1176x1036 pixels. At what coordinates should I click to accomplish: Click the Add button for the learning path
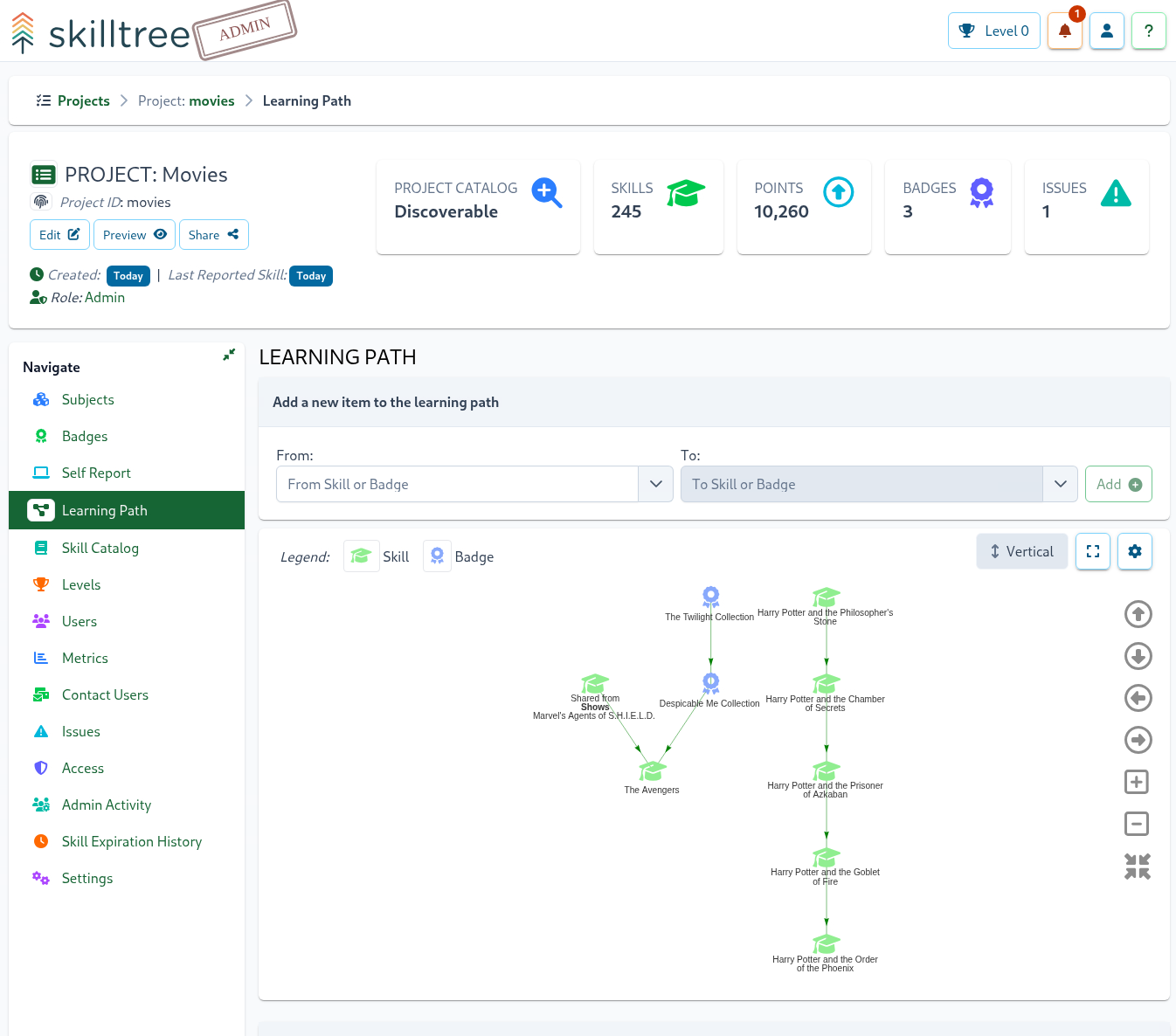[1118, 484]
